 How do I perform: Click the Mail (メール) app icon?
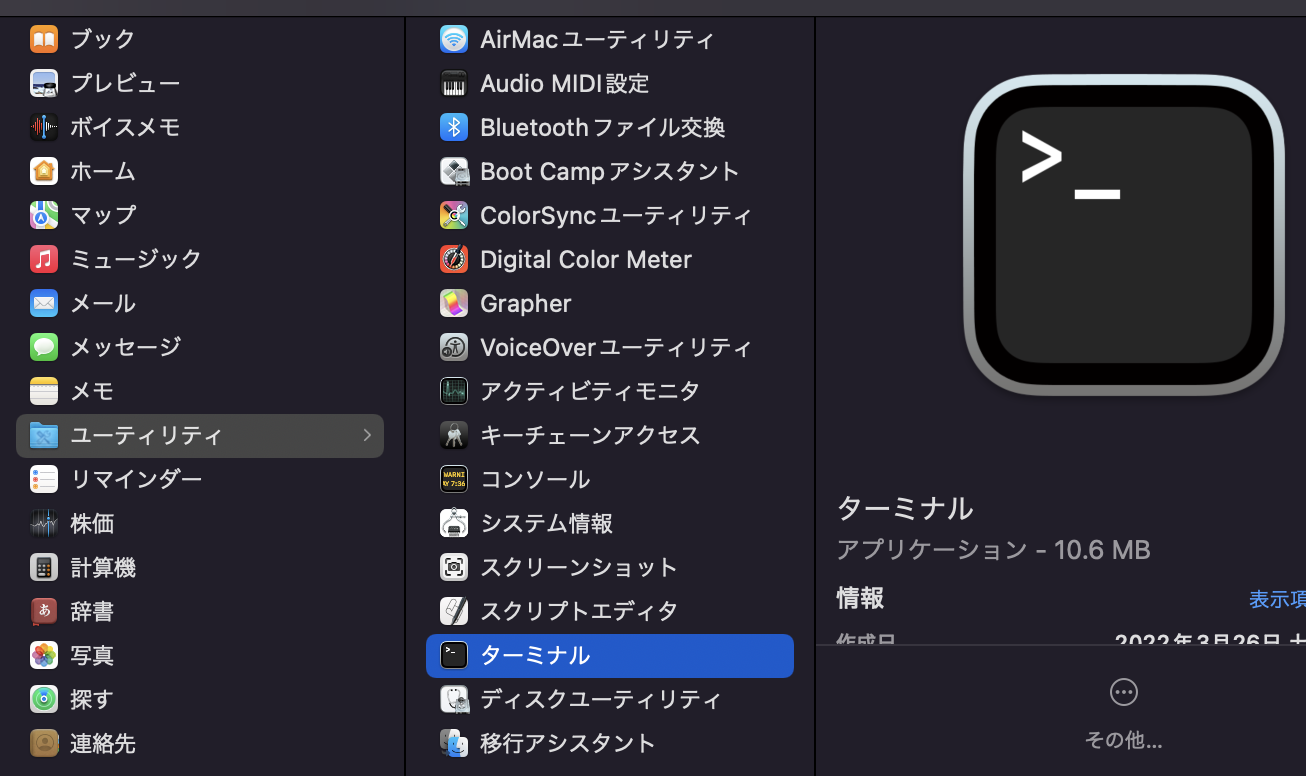click(44, 304)
